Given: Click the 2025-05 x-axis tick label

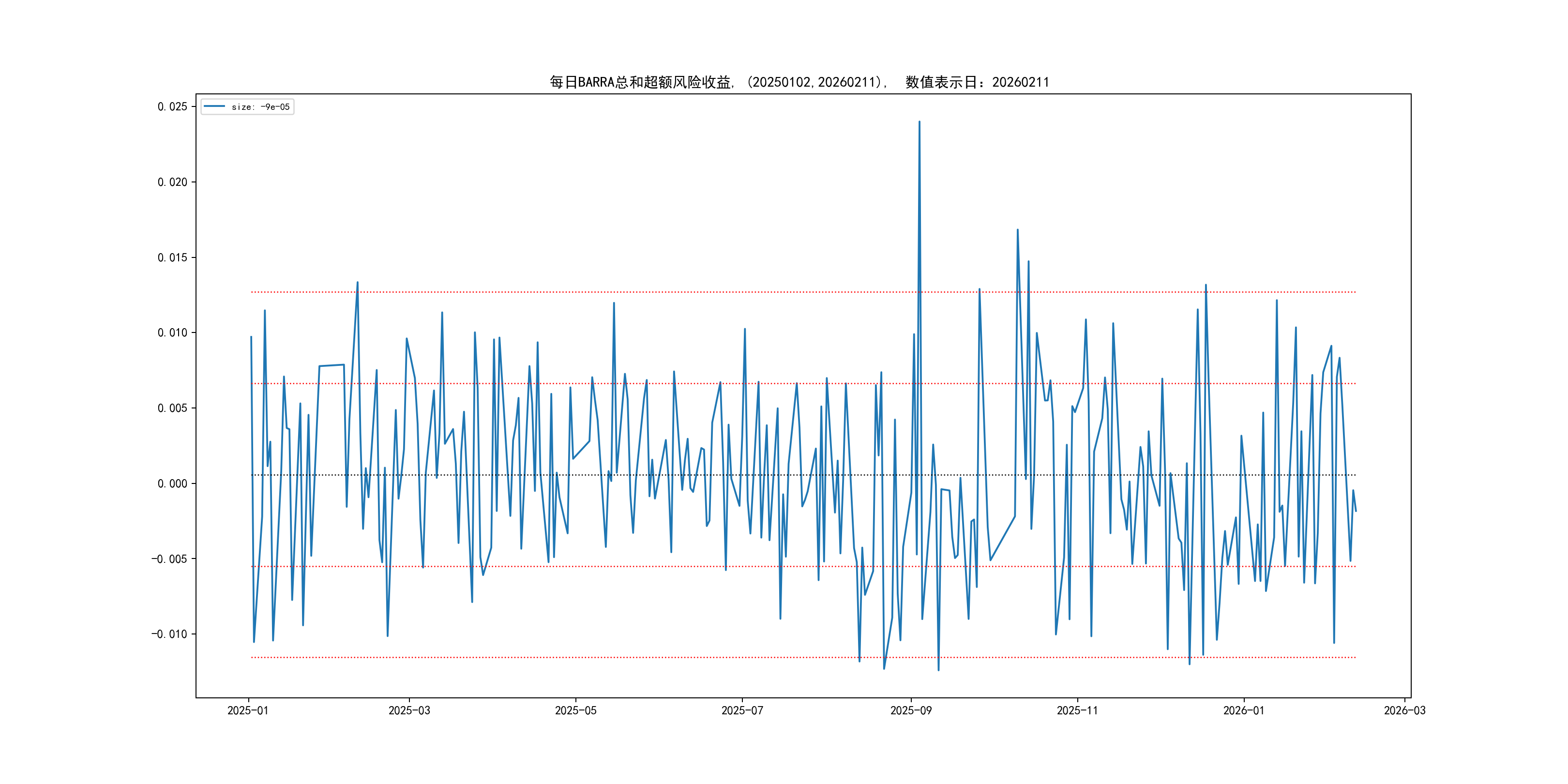Looking at the screenshot, I should (x=575, y=710).
